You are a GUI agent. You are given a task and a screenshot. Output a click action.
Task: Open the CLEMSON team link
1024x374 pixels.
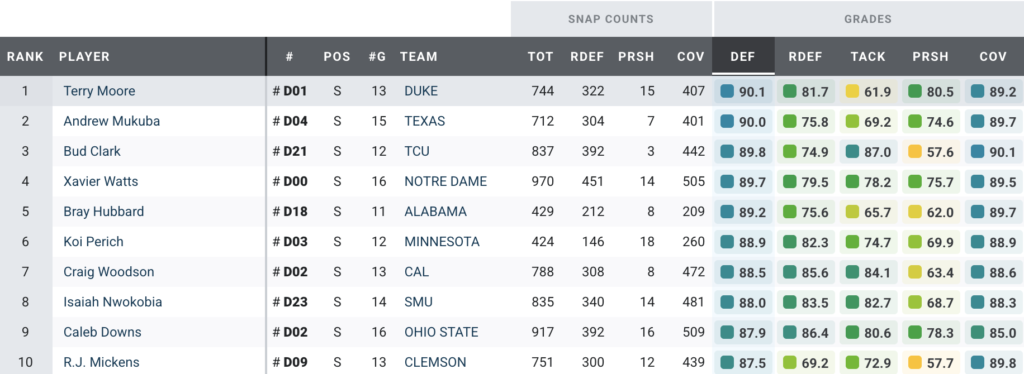pos(436,362)
